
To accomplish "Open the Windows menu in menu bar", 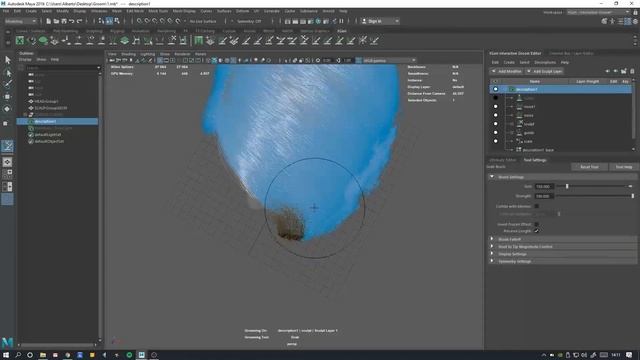I will [x=99, y=11].
